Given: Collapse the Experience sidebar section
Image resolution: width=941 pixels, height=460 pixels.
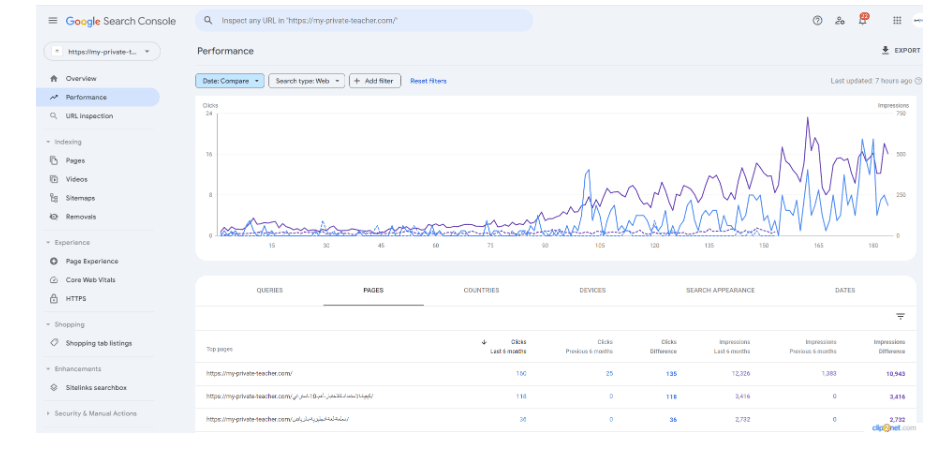Looking at the screenshot, I should [70, 242].
